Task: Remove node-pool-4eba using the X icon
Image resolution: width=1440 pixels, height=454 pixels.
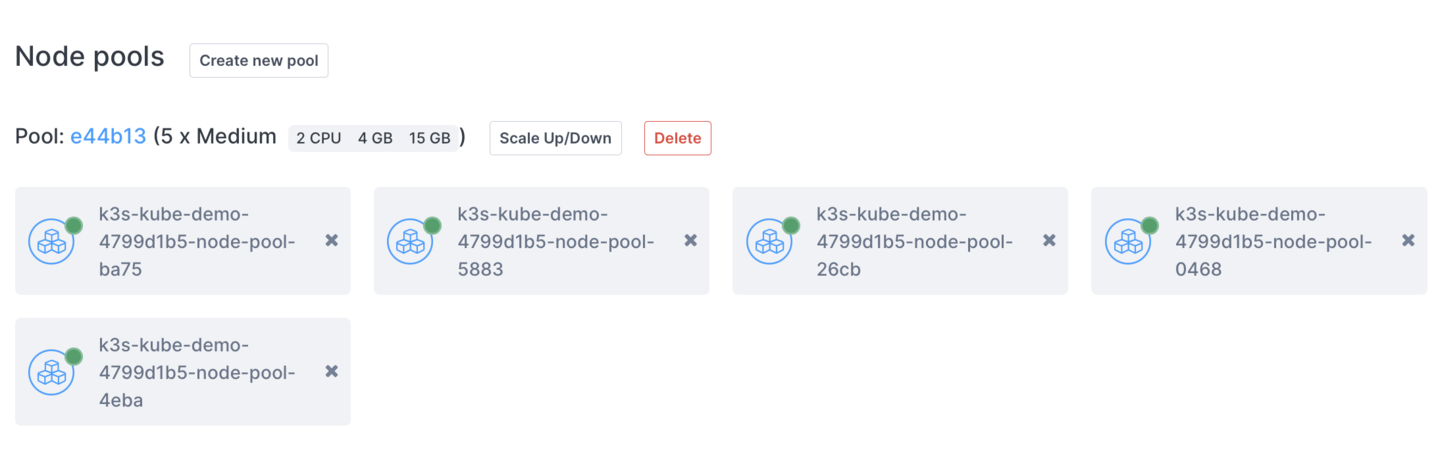Action: click(x=332, y=371)
